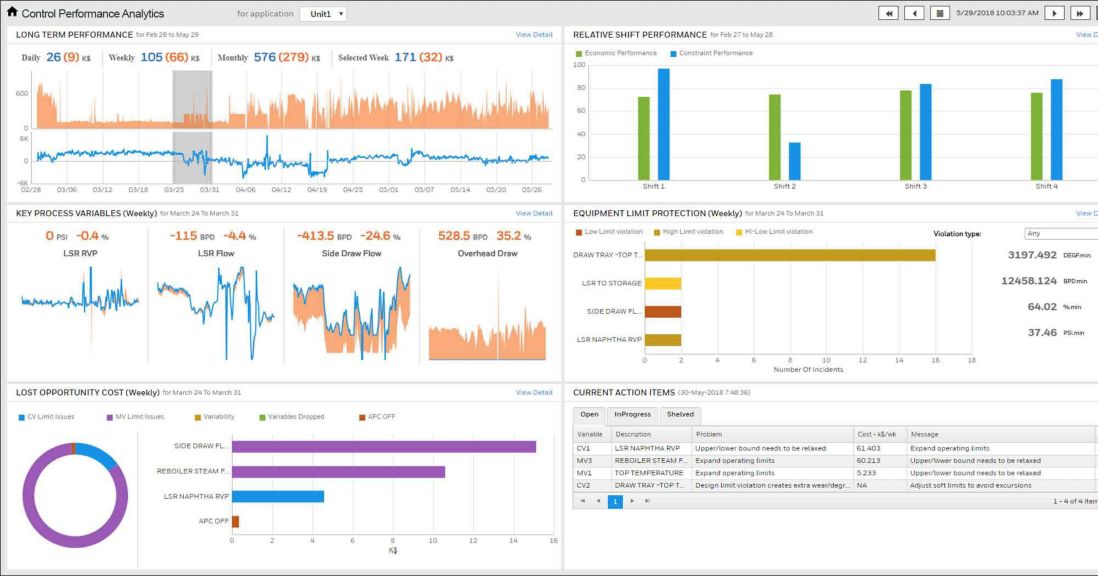Open View Detail for LONG TERM PERFORMANCE

tap(536, 34)
